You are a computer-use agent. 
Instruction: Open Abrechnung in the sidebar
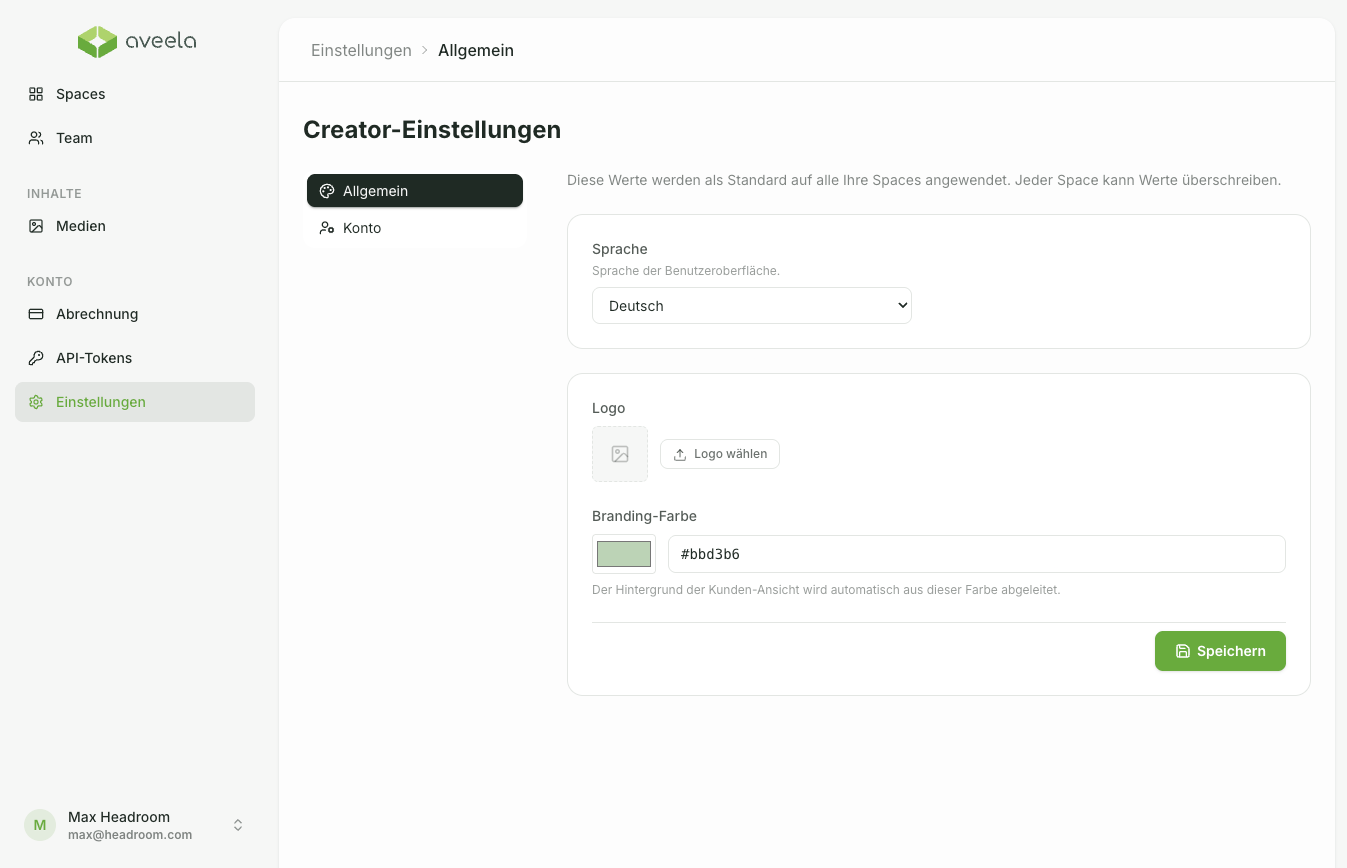(x=135, y=314)
